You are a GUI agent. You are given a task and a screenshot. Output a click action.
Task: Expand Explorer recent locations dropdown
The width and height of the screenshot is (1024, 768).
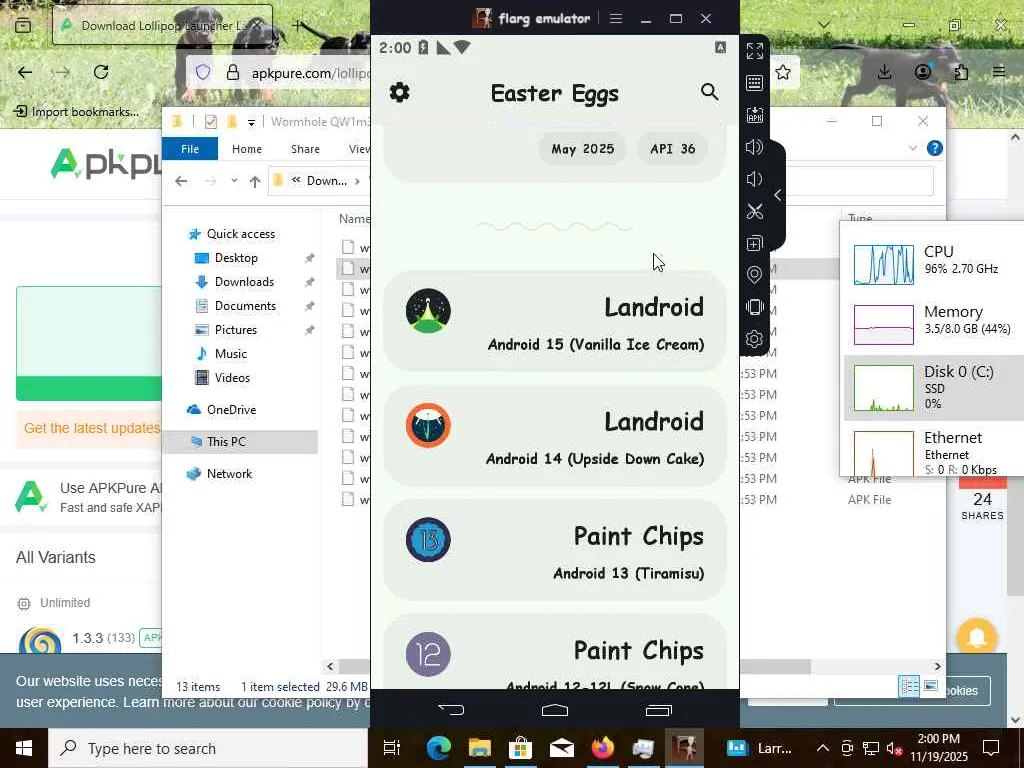pyautogui.click(x=234, y=181)
